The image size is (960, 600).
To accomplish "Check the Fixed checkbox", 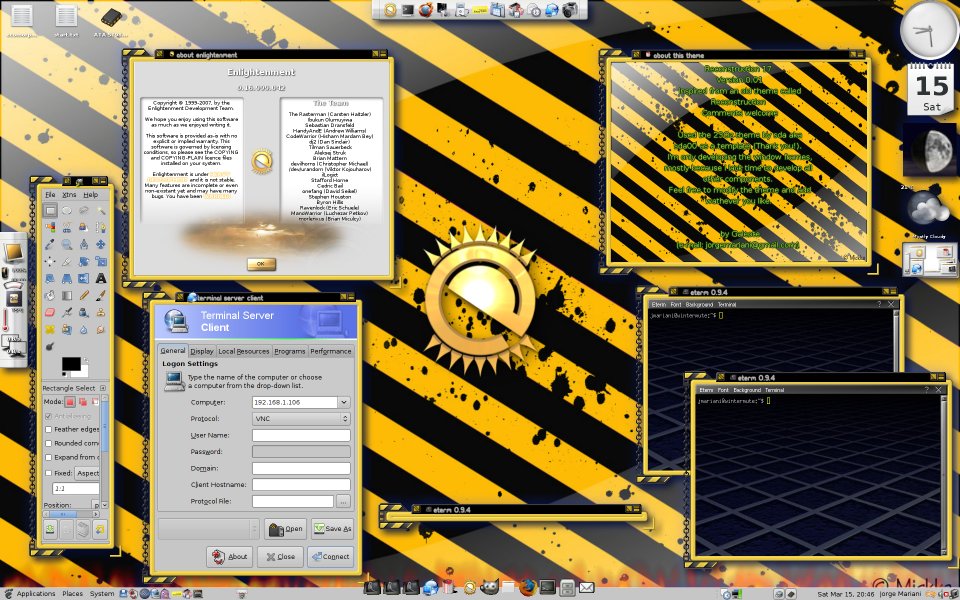I will click(x=48, y=473).
